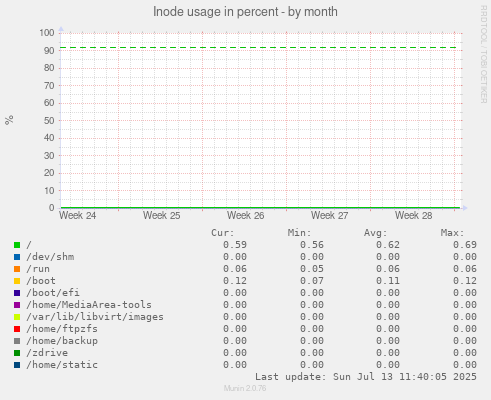Click the 0.11 average value for /boot
This screenshot has width=491, height=400.
[388, 281]
